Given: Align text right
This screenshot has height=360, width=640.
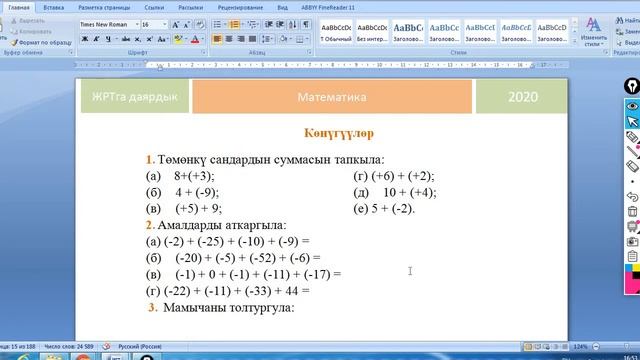Looking at the screenshot, I should coord(241,39).
